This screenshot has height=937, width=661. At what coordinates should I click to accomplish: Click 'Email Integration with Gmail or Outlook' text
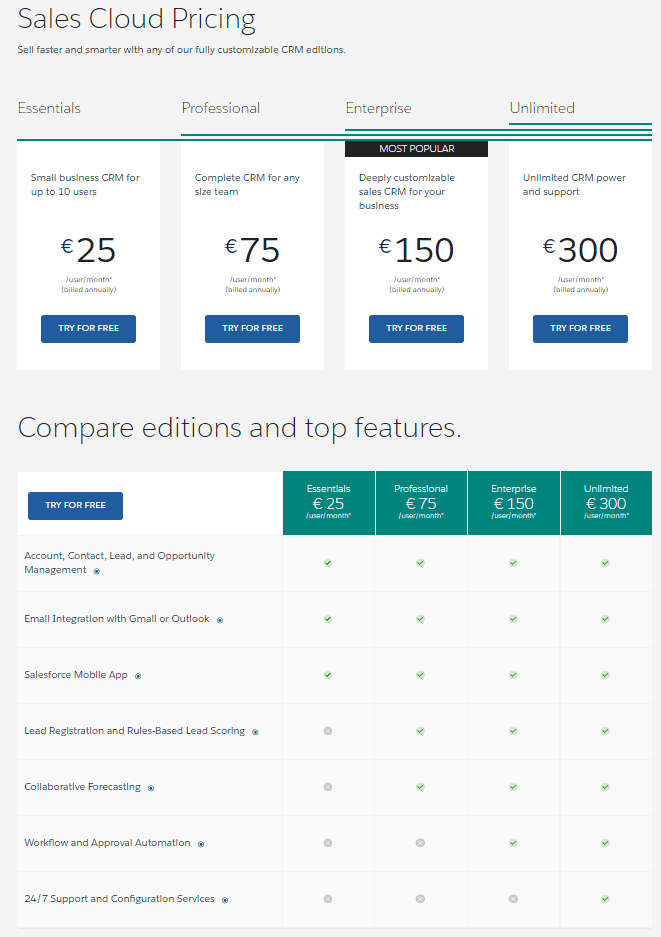pos(117,618)
